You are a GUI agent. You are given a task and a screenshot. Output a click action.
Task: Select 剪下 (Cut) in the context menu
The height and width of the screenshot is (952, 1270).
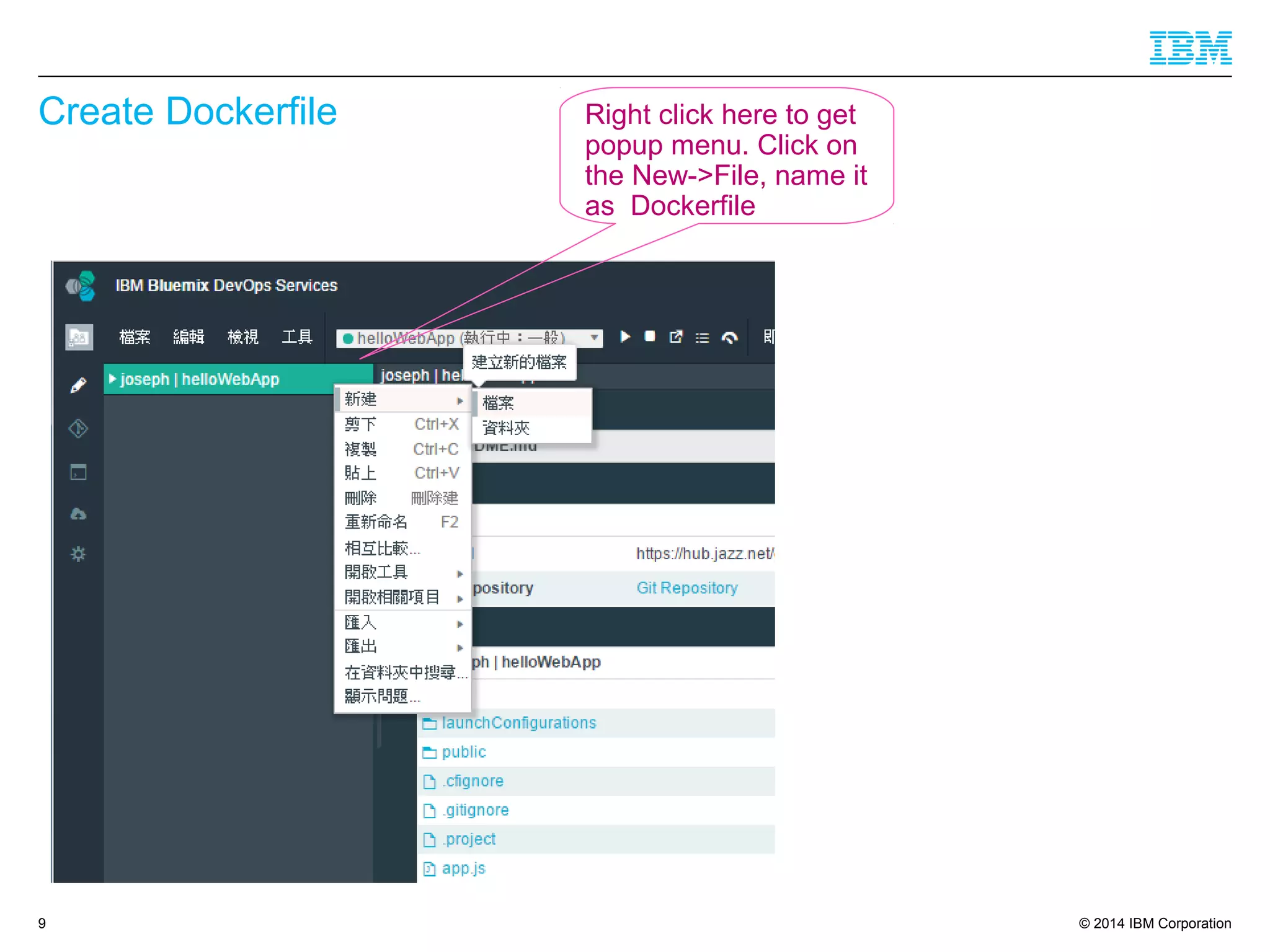(404, 425)
